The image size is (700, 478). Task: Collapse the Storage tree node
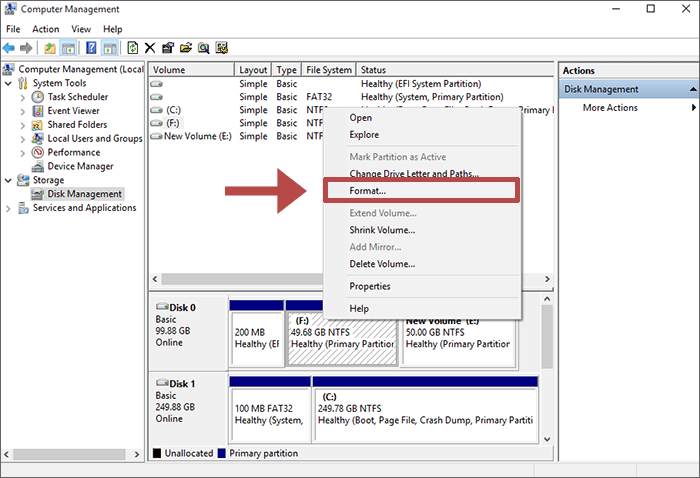(8, 180)
